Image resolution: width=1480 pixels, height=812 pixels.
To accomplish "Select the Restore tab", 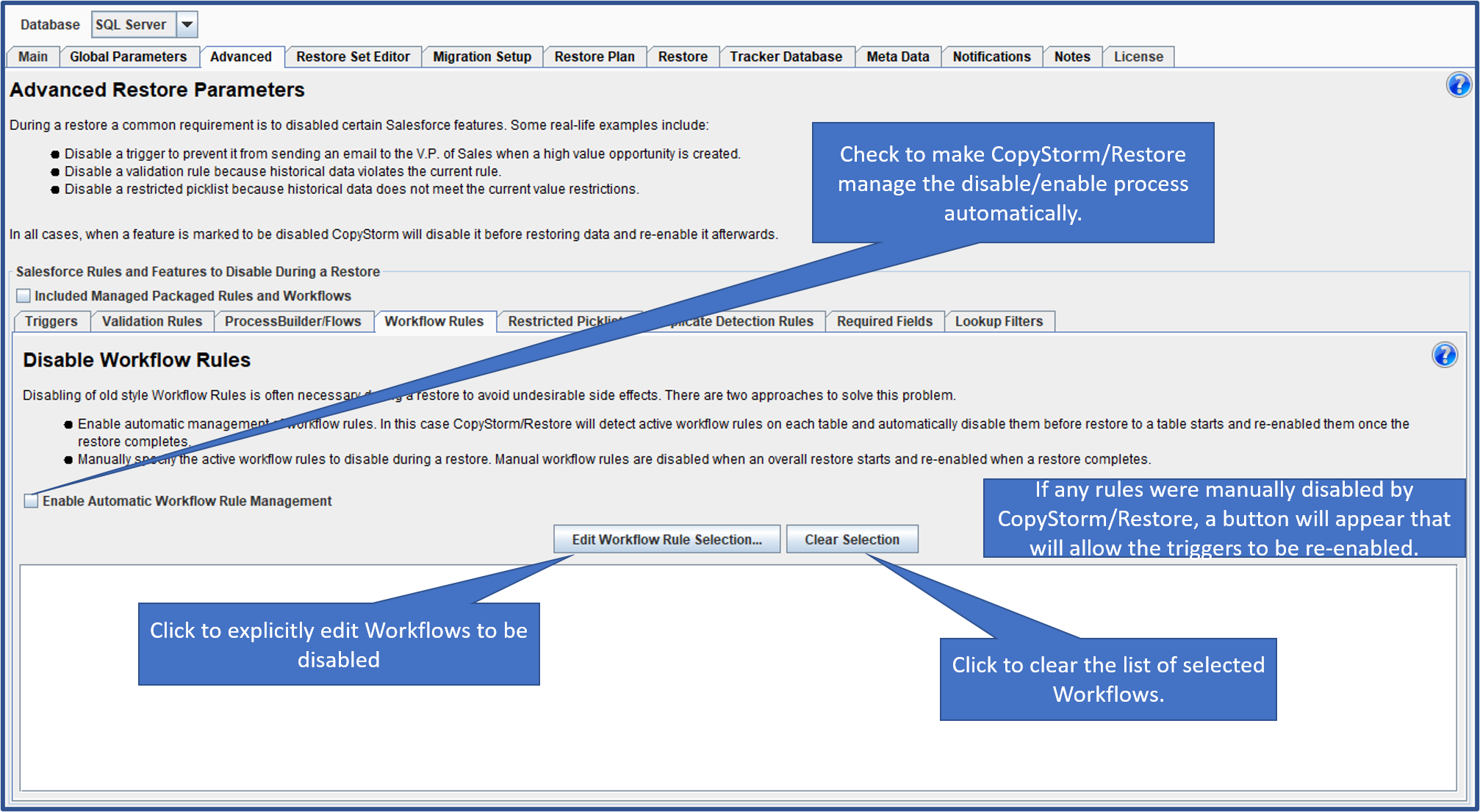I will tap(683, 57).
